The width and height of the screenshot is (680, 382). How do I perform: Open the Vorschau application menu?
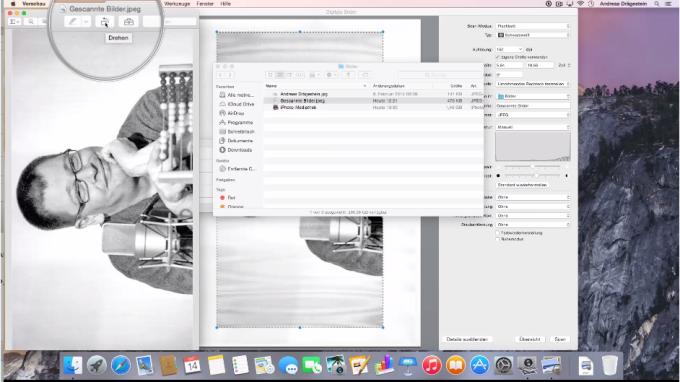[x=34, y=3]
